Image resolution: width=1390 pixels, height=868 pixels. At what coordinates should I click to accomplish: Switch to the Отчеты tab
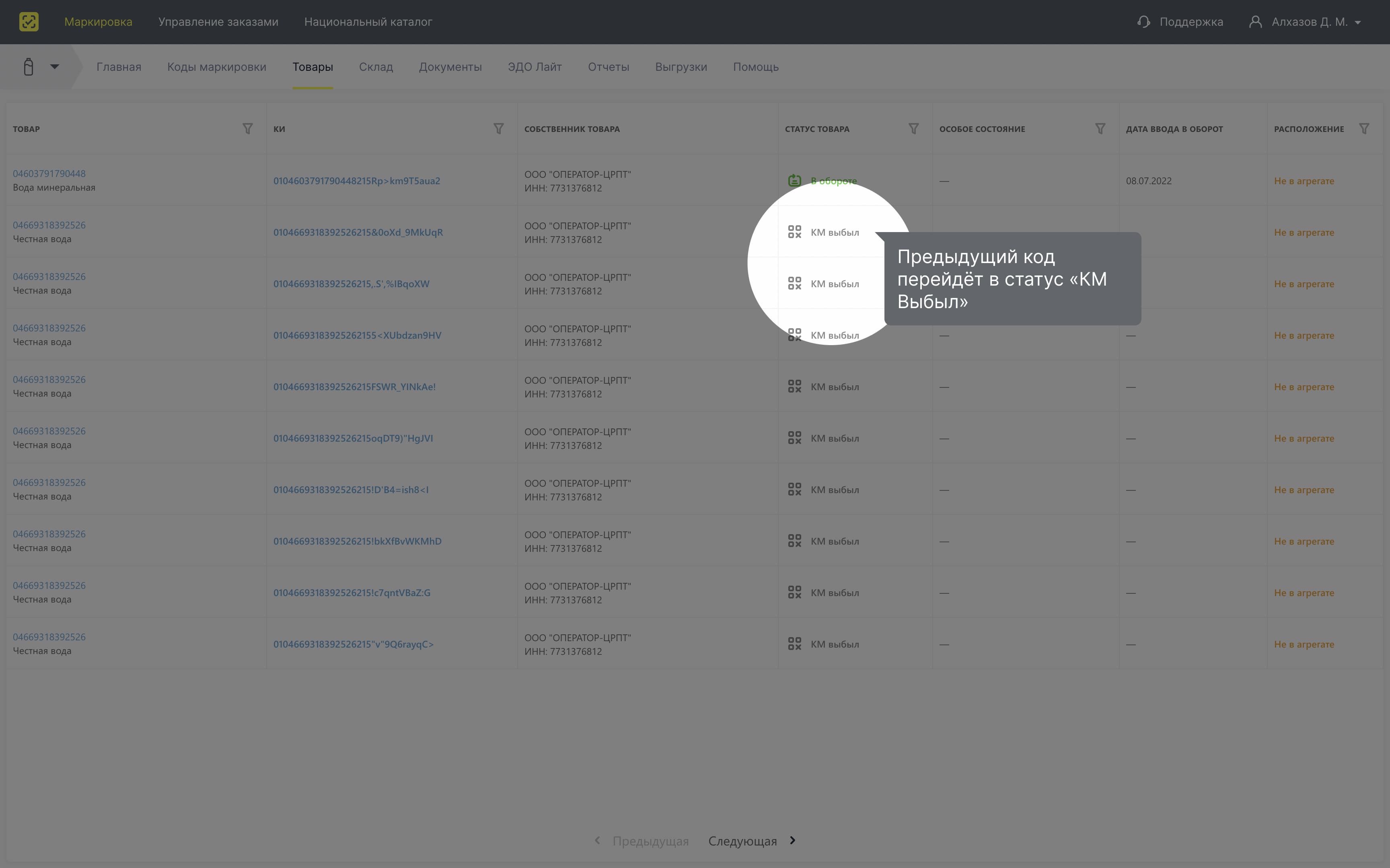pos(609,67)
